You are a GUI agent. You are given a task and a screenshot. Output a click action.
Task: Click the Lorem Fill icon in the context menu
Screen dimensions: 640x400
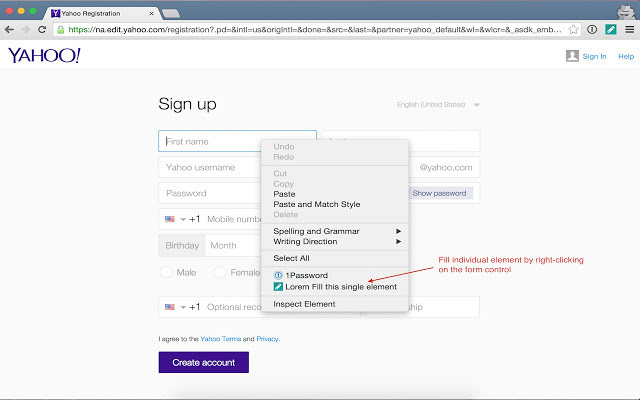tap(278, 287)
